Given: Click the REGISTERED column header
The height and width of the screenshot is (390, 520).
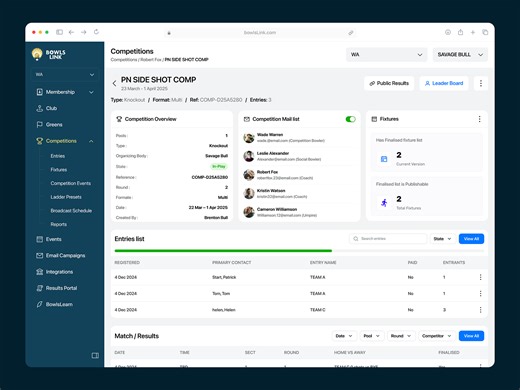Looking at the screenshot, I should tap(127, 263).
